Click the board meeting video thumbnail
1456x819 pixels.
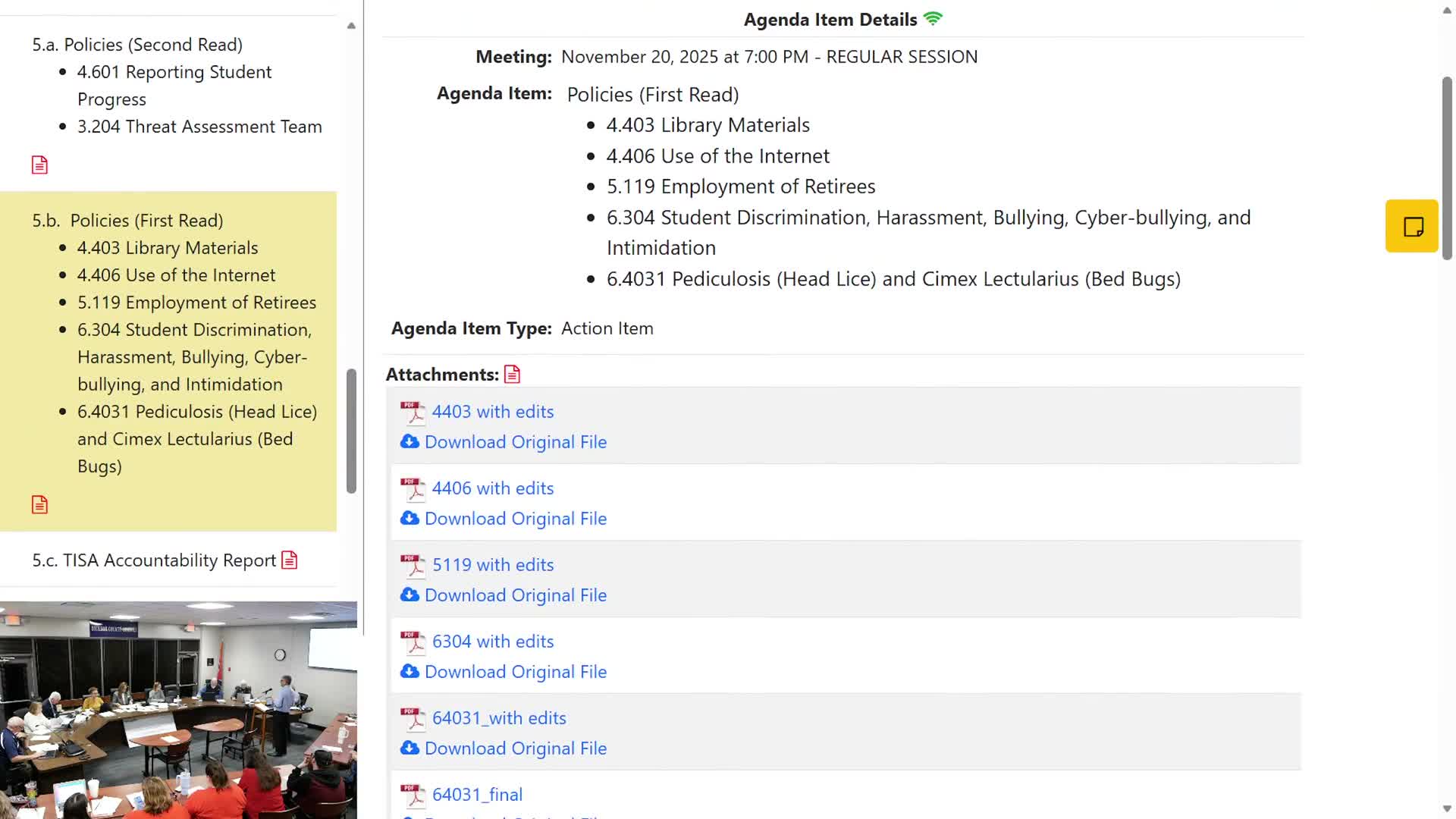[178, 710]
